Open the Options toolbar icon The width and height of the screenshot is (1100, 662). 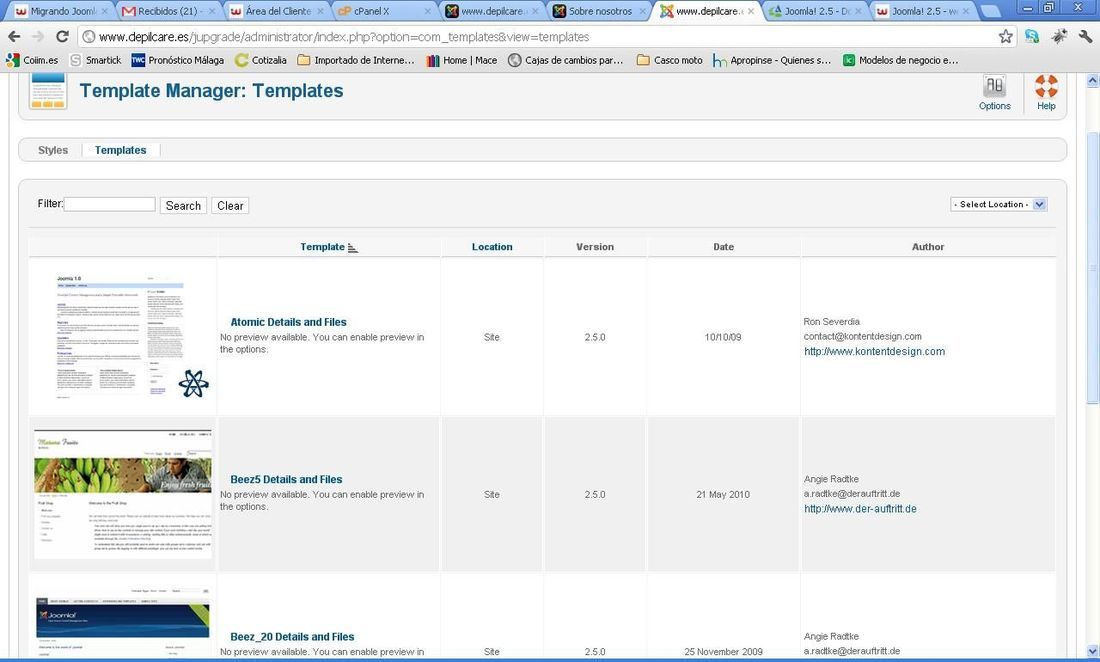click(x=994, y=93)
